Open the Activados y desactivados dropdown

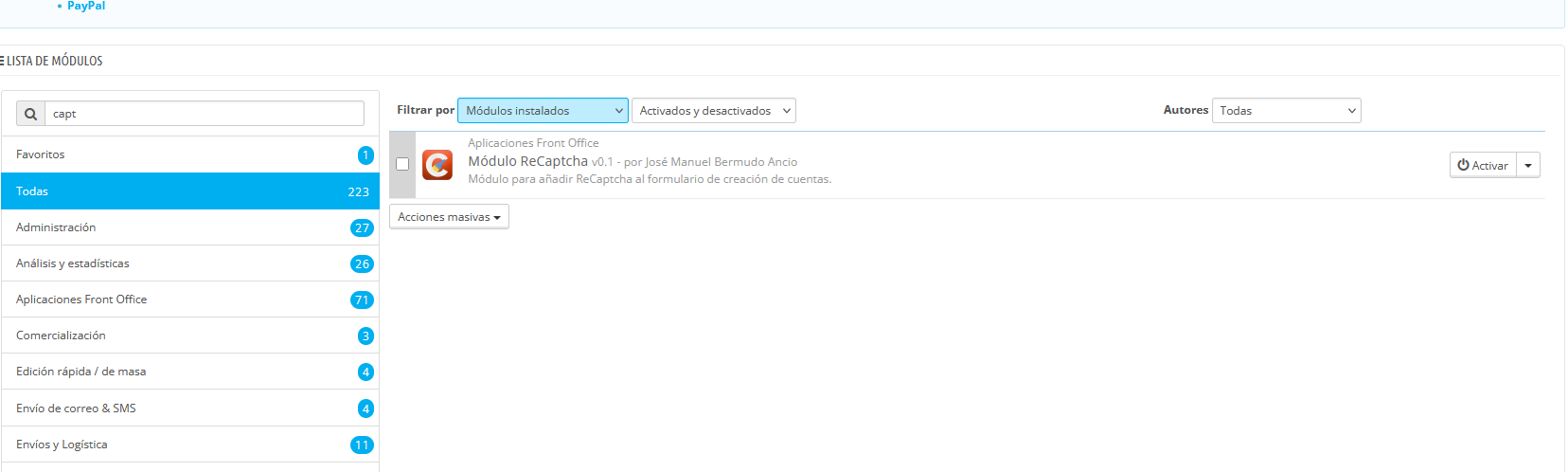pyautogui.click(x=714, y=111)
